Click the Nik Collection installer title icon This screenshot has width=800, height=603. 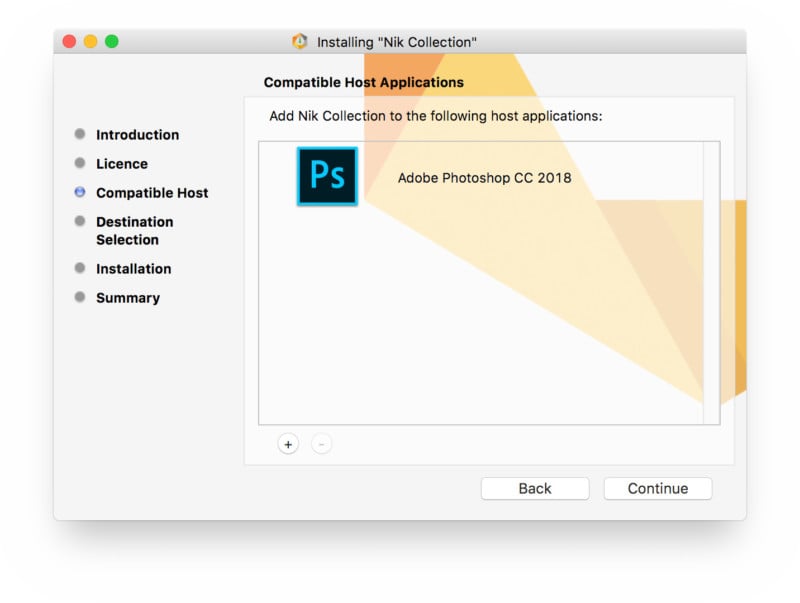click(x=300, y=41)
